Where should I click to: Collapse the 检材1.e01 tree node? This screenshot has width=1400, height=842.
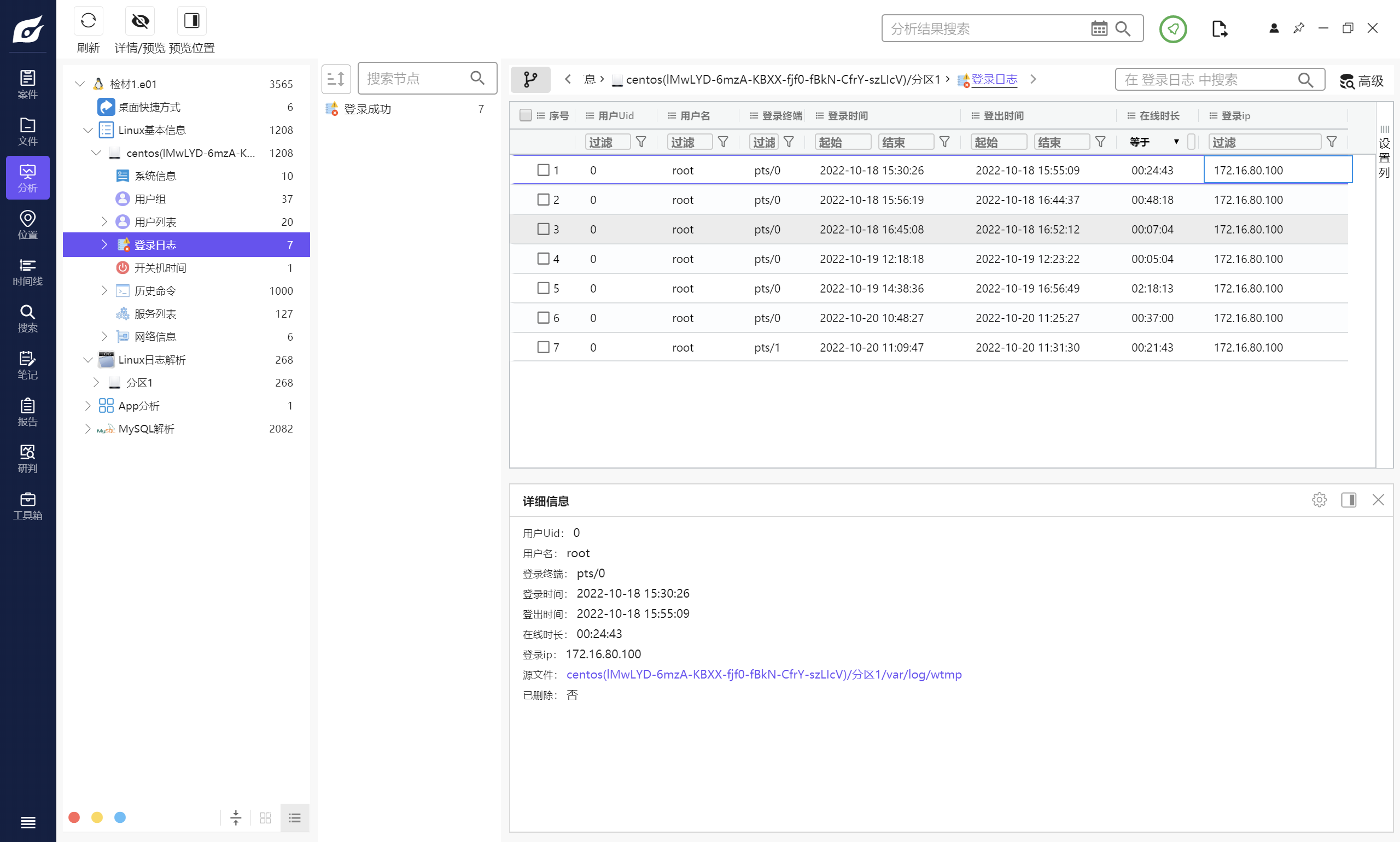pyautogui.click(x=80, y=84)
